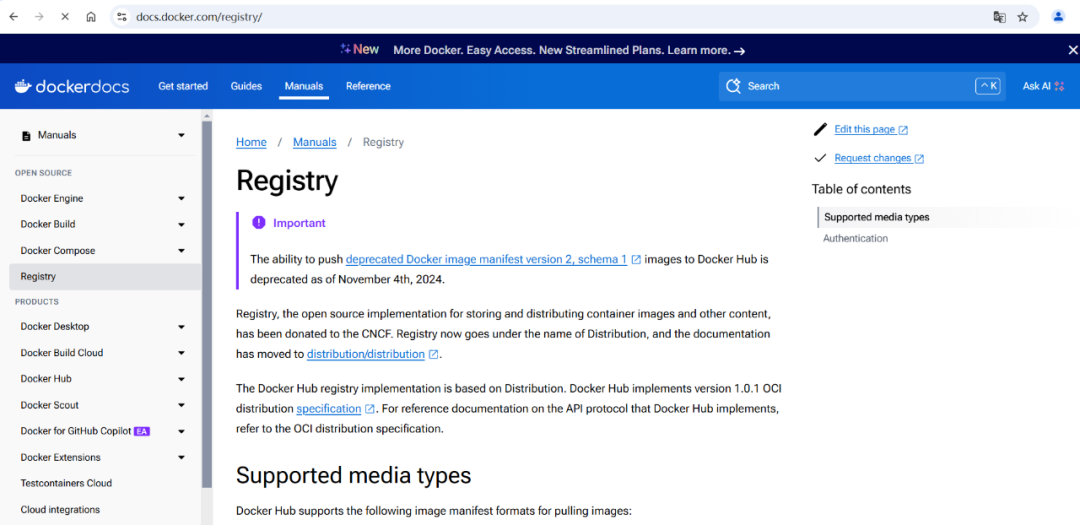Click the dockerdocs logo
Viewport: 1080px width, 525px height.
coord(72,86)
